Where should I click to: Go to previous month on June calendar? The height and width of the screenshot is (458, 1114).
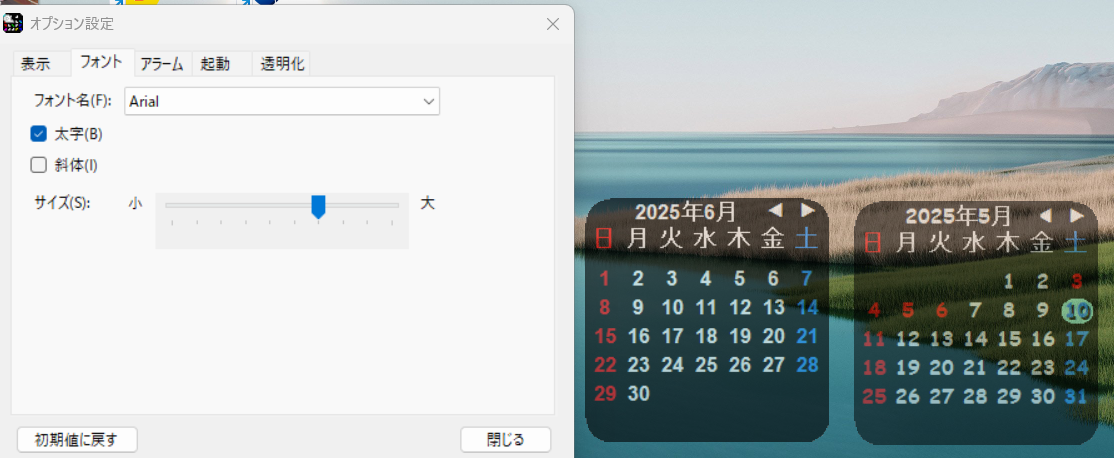tap(776, 210)
